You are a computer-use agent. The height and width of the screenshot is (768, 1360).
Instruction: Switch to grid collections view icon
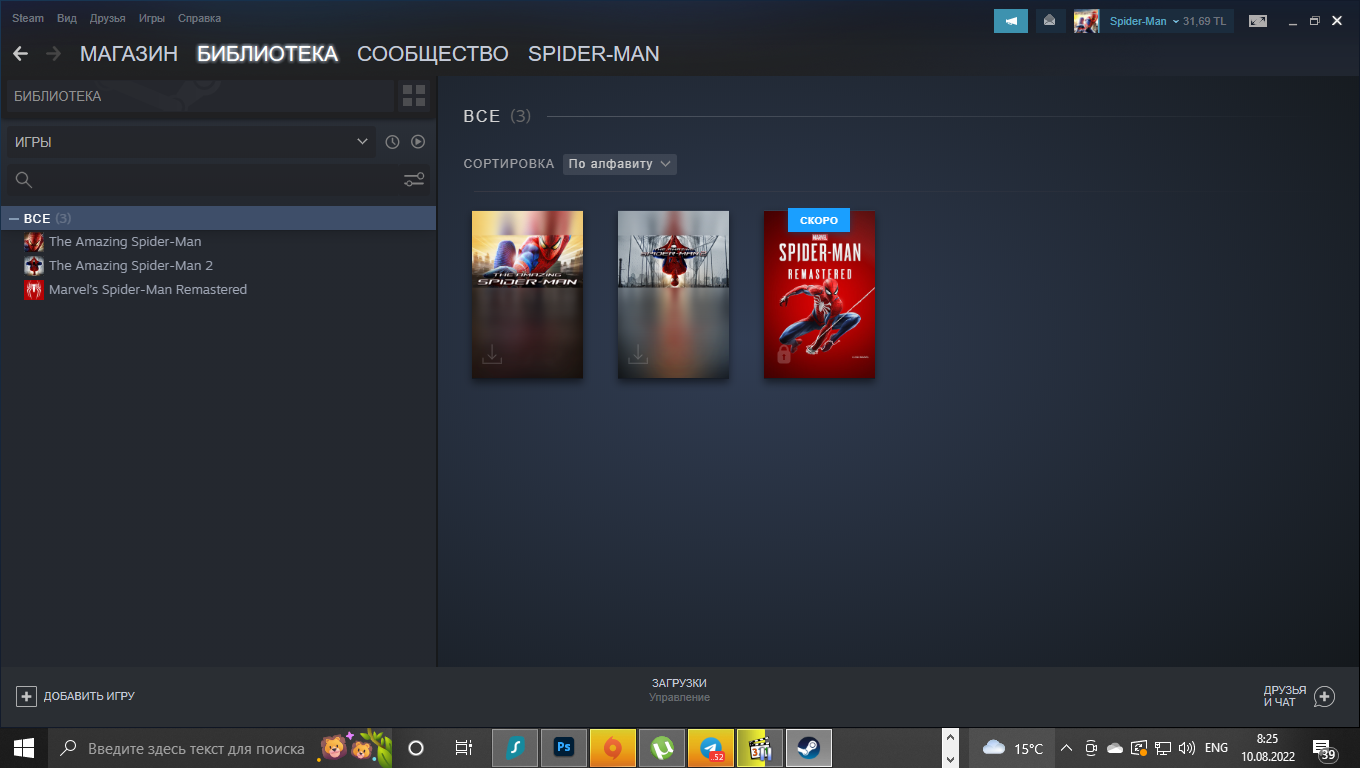point(414,96)
